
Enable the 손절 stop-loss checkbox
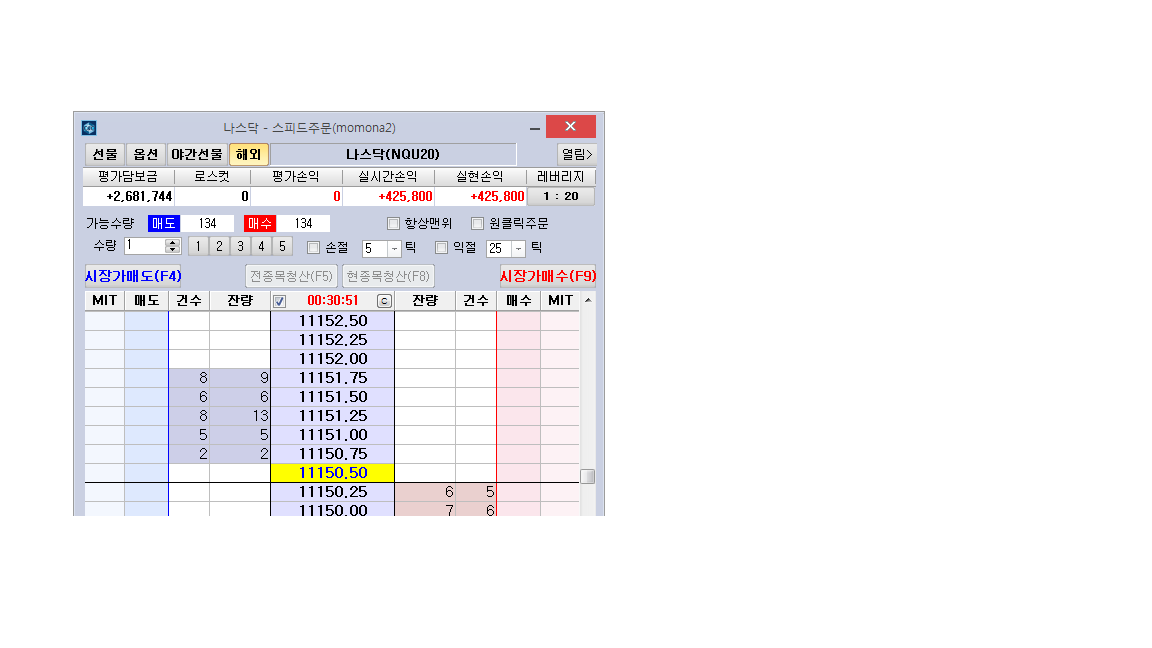coord(314,248)
